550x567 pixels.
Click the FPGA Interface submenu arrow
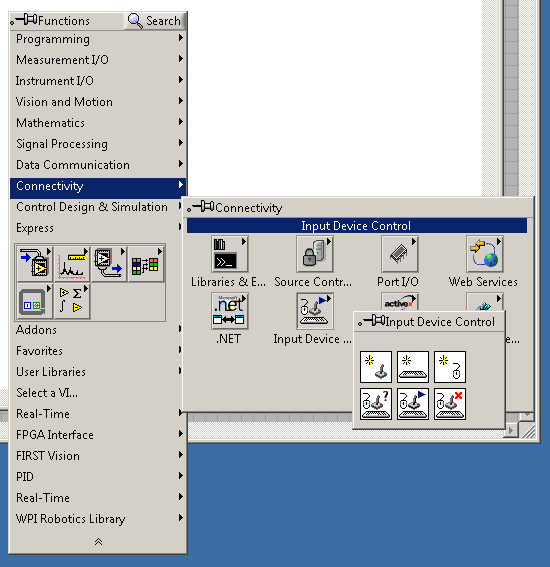point(181,434)
